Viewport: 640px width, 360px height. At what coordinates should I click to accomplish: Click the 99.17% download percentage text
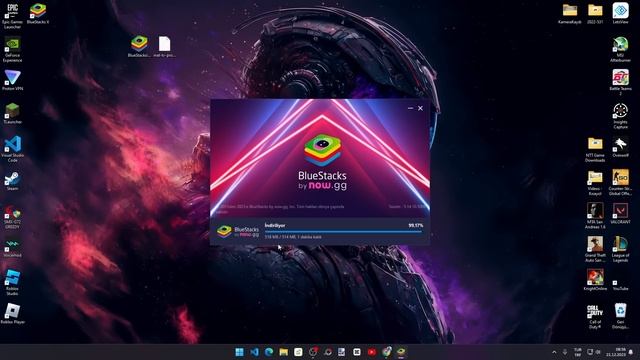(416, 225)
